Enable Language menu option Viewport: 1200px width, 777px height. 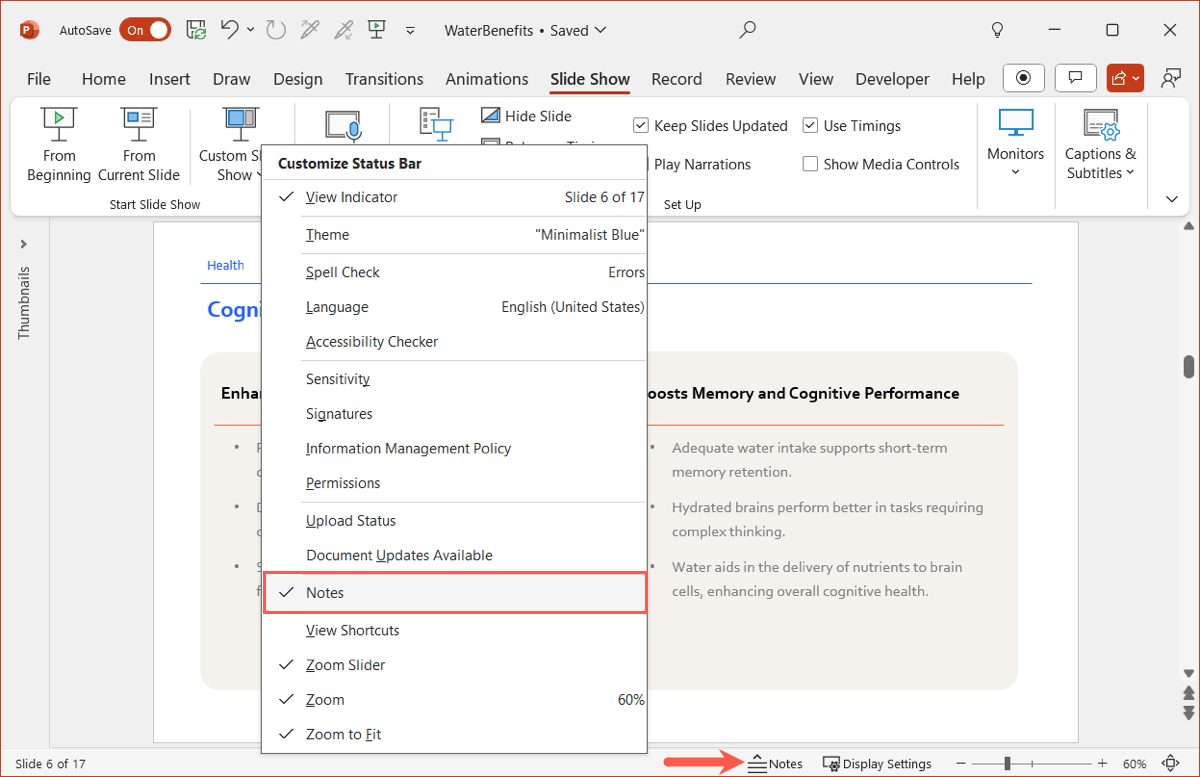(x=455, y=307)
